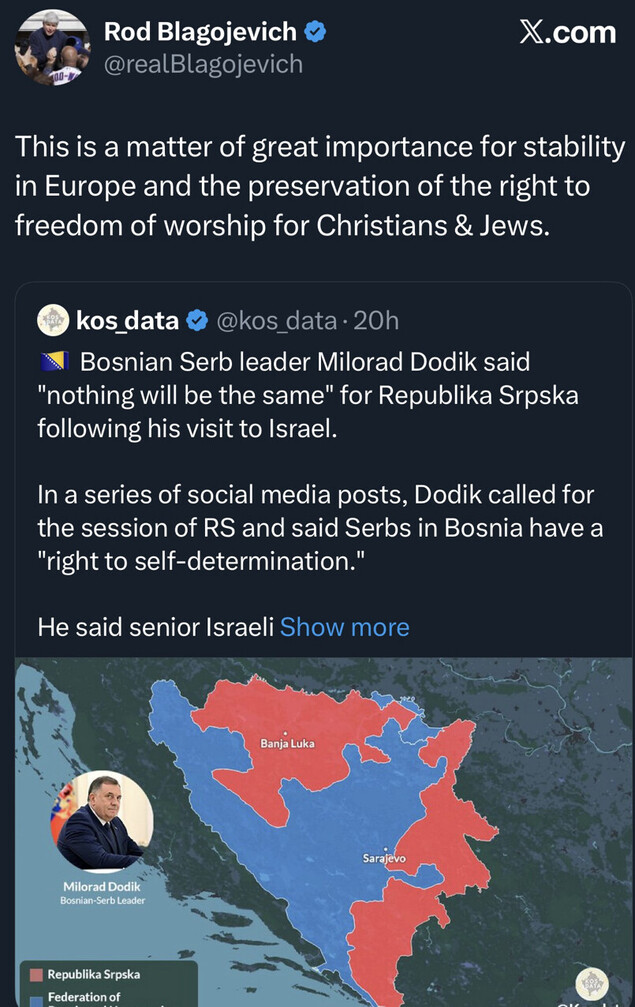Click the @kos_data handle

[x=276, y=320]
